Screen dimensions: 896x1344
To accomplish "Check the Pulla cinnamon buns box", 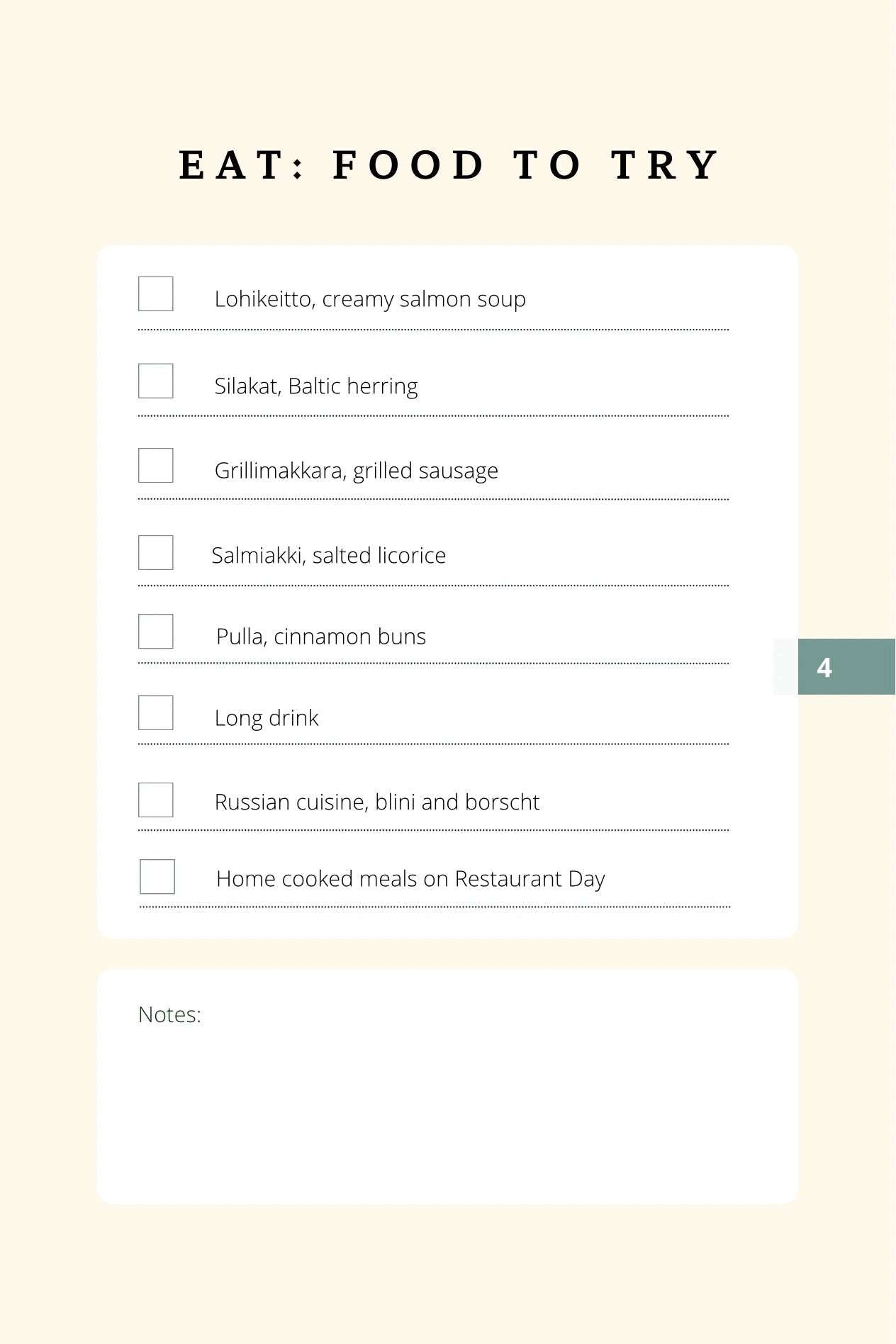I will tap(156, 631).
